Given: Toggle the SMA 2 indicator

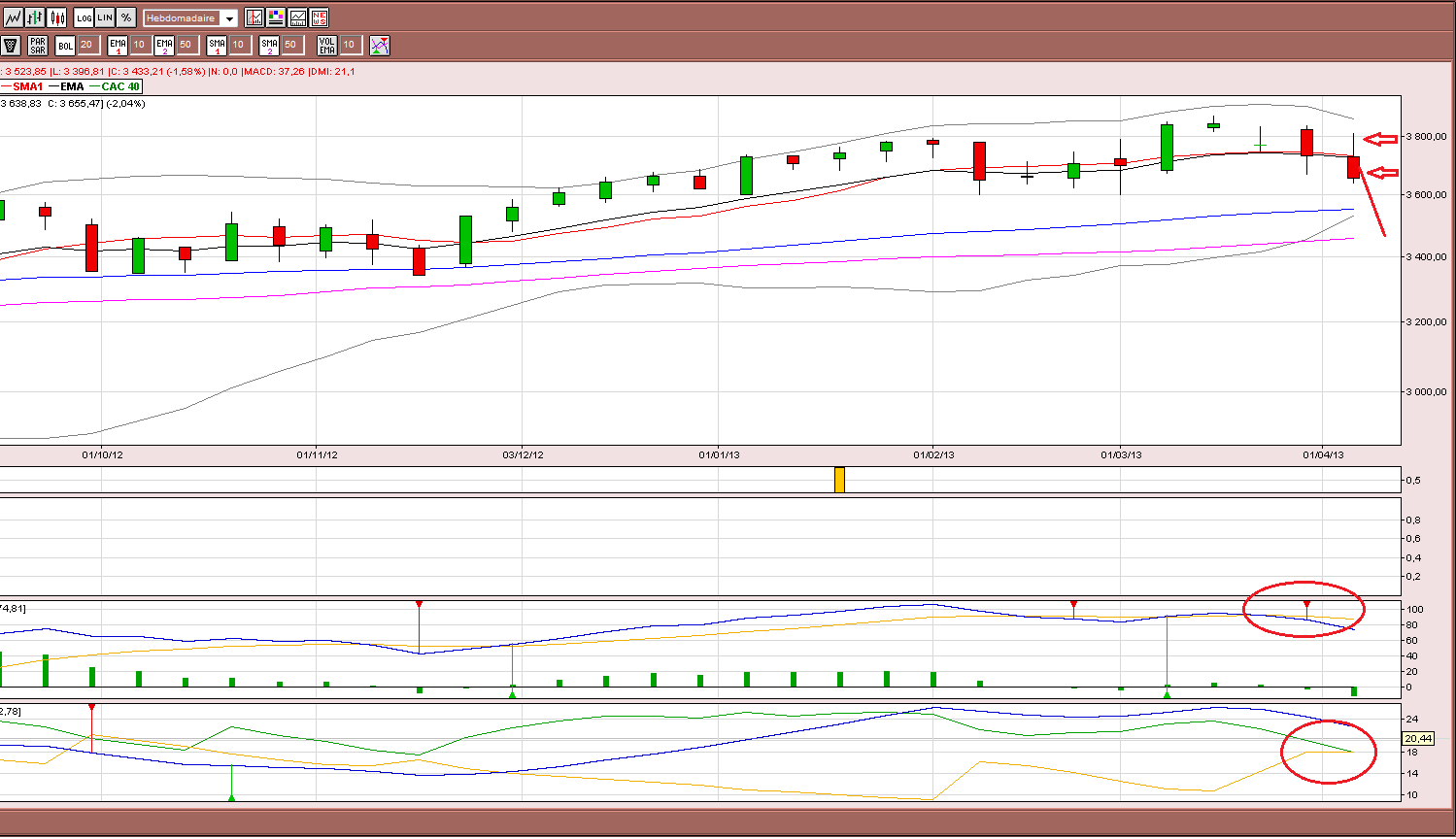Looking at the screenshot, I should coord(269,45).
